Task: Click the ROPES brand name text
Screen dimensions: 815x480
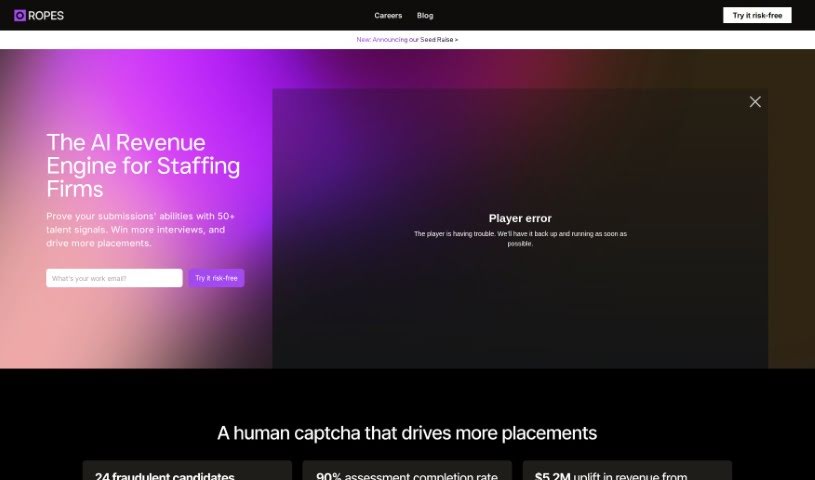Action: point(46,15)
